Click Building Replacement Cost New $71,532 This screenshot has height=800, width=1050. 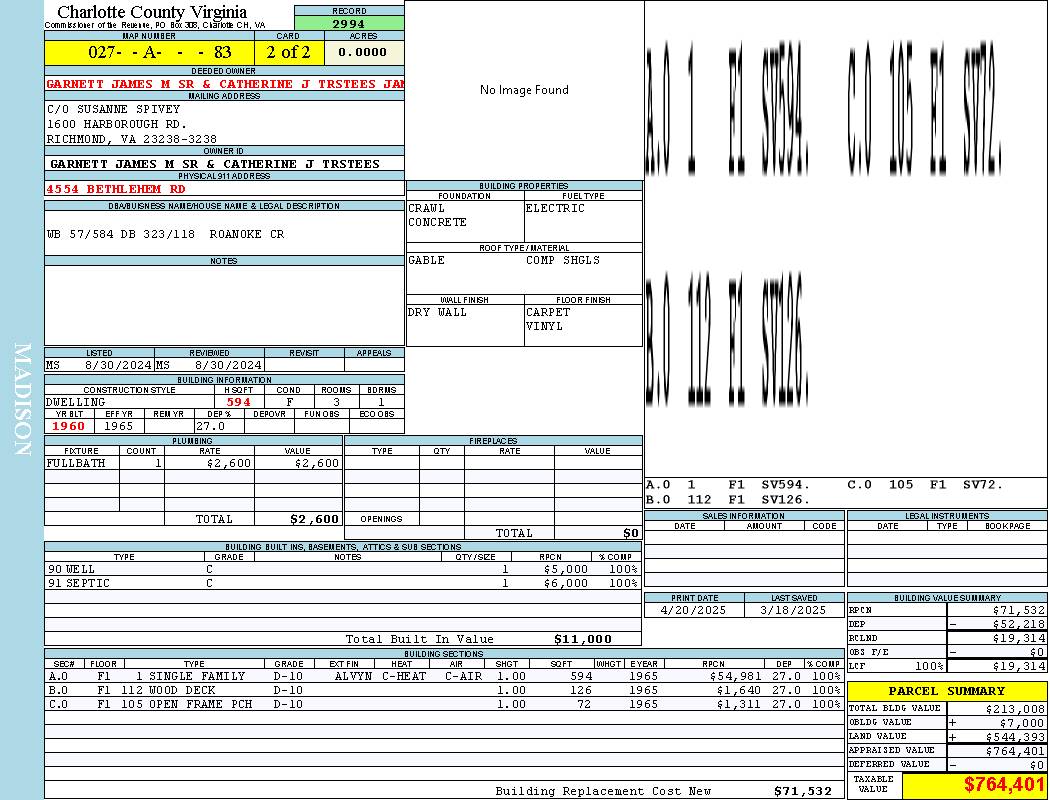pyautogui.click(x=802, y=791)
